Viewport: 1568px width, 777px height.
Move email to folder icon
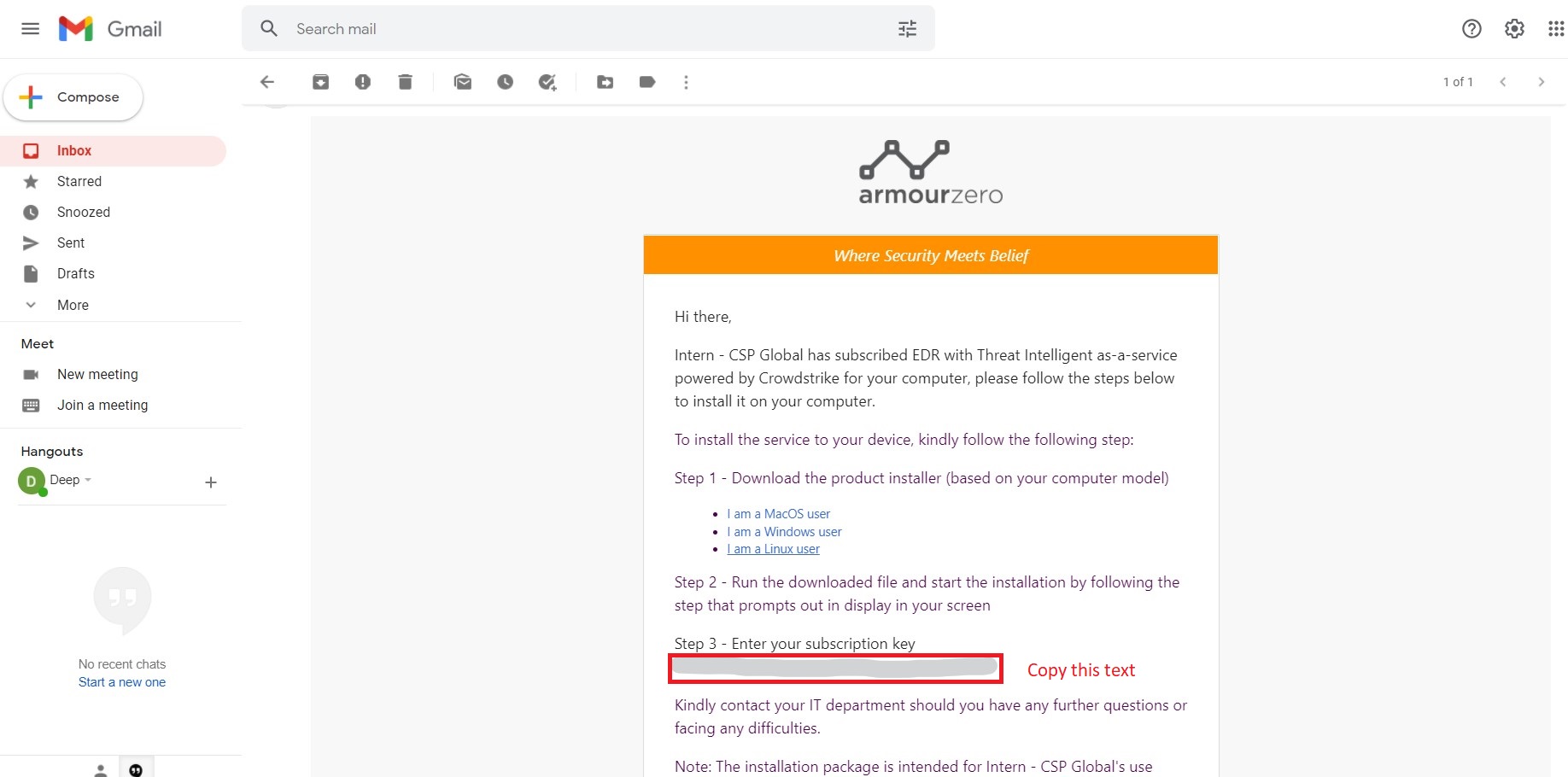[606, 82]
